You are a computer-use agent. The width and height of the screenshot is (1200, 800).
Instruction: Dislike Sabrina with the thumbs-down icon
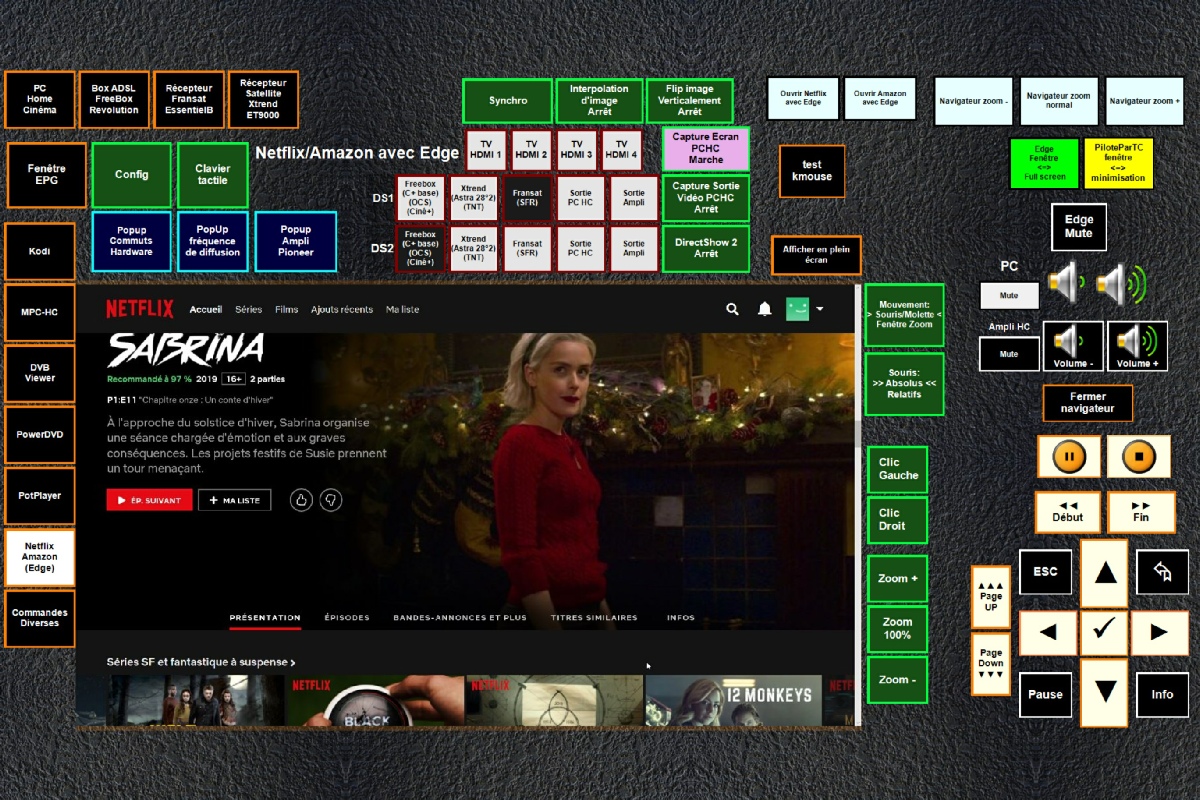pyautogui.click(x=331, y=500)
